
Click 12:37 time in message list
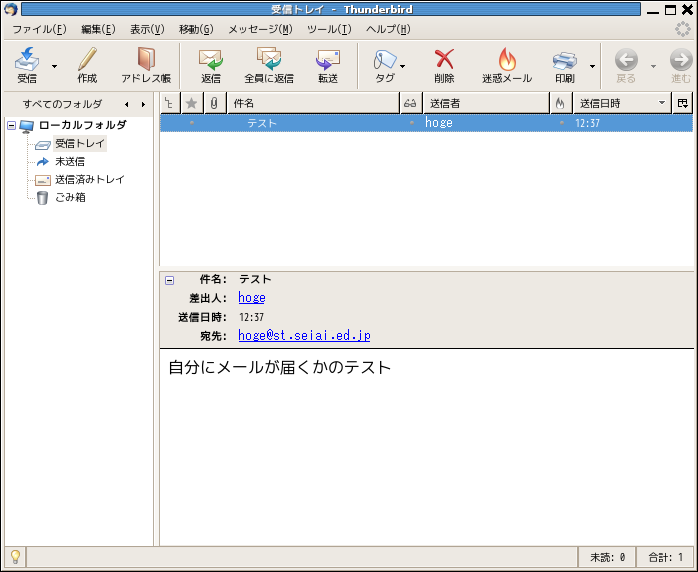[588, 123]
